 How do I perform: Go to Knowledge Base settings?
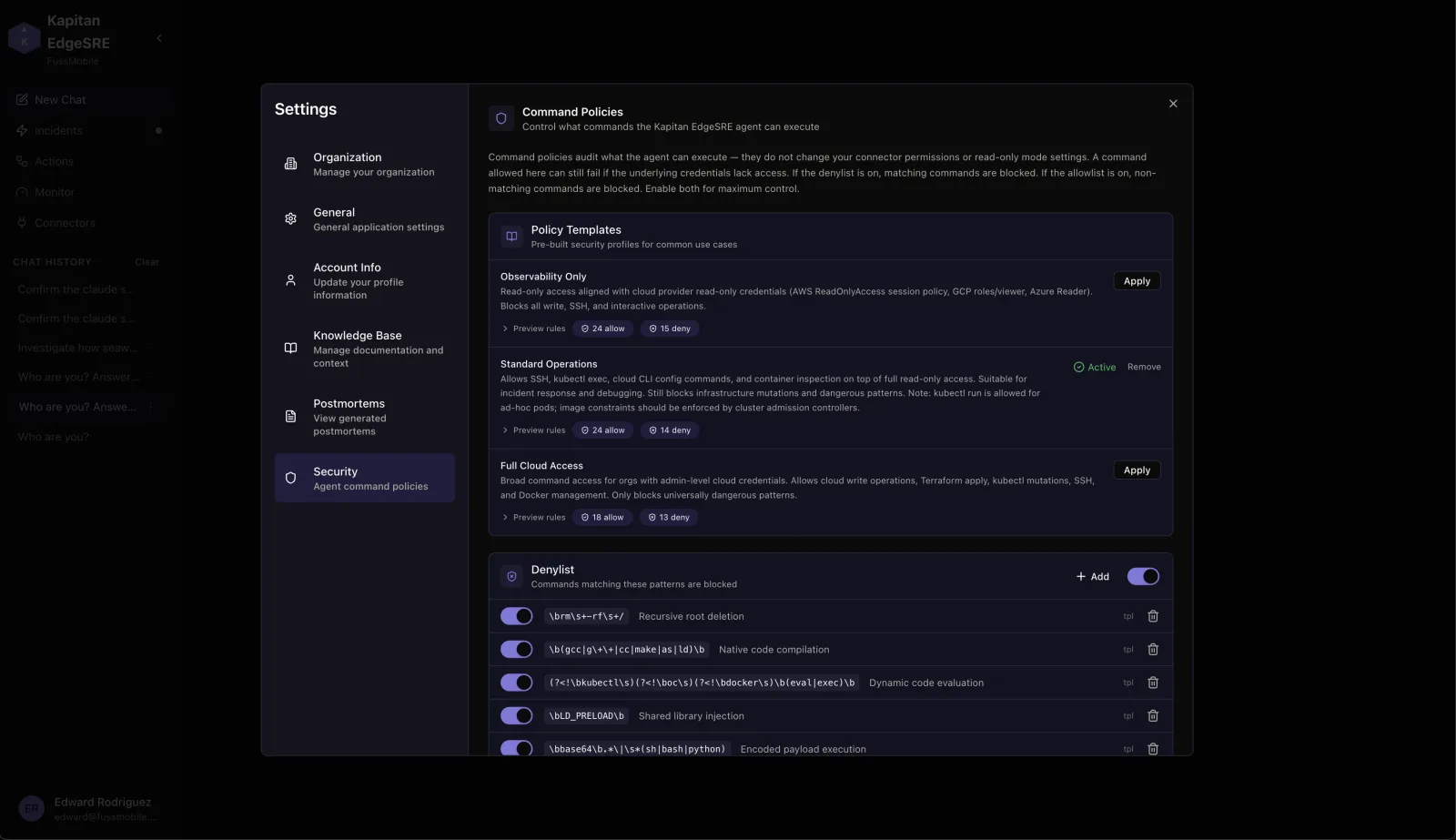coord(365,349)
